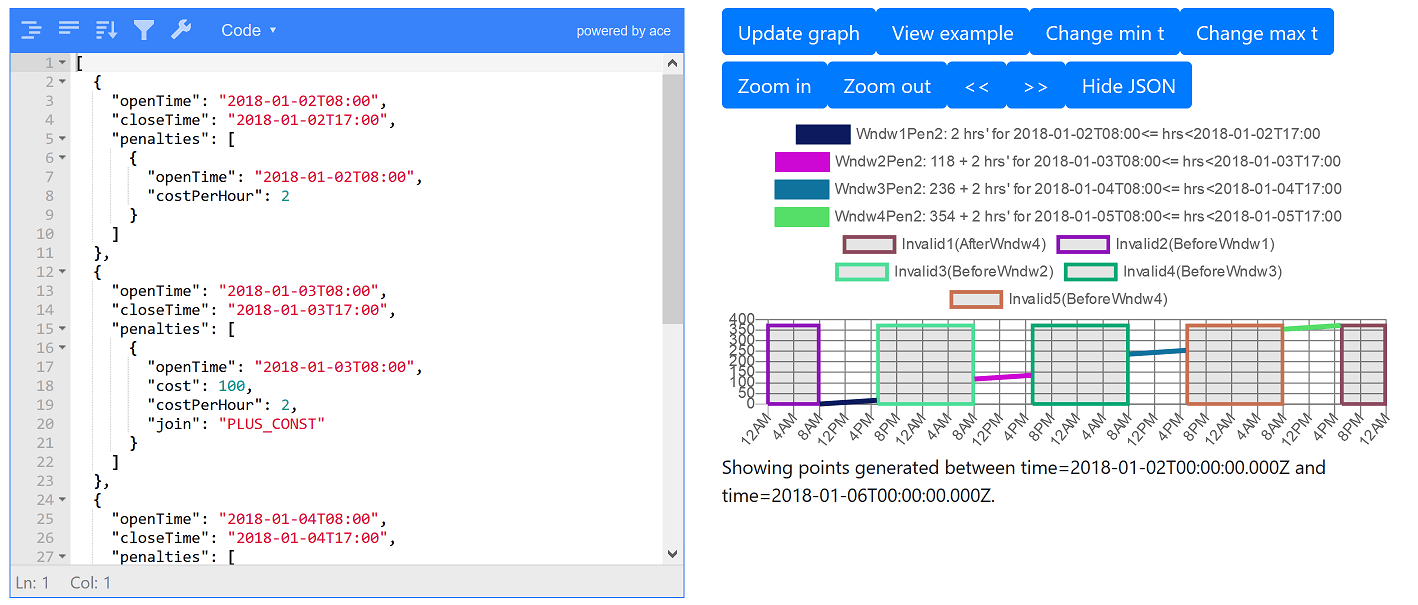Click Change min t button

[x=1104, y=33]
